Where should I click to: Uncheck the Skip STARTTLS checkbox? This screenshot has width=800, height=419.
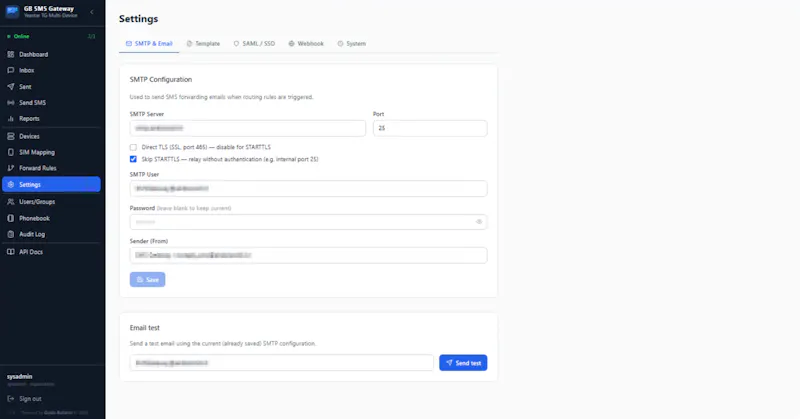point(133,159)
